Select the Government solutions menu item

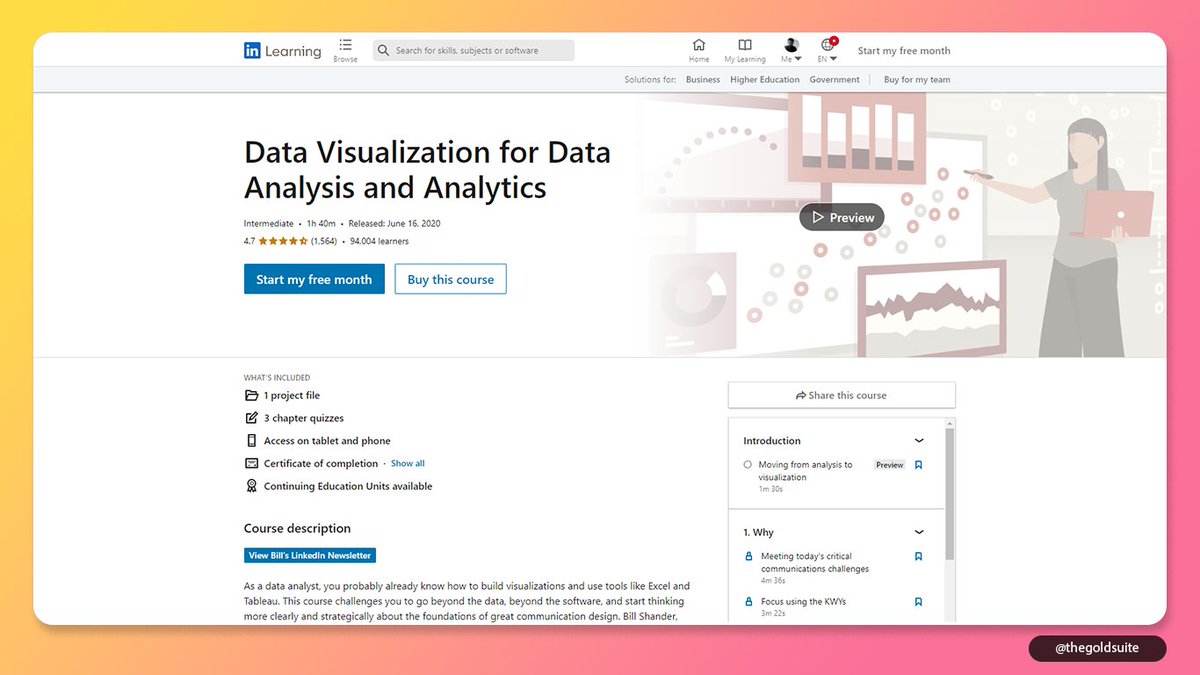point(834,79)
